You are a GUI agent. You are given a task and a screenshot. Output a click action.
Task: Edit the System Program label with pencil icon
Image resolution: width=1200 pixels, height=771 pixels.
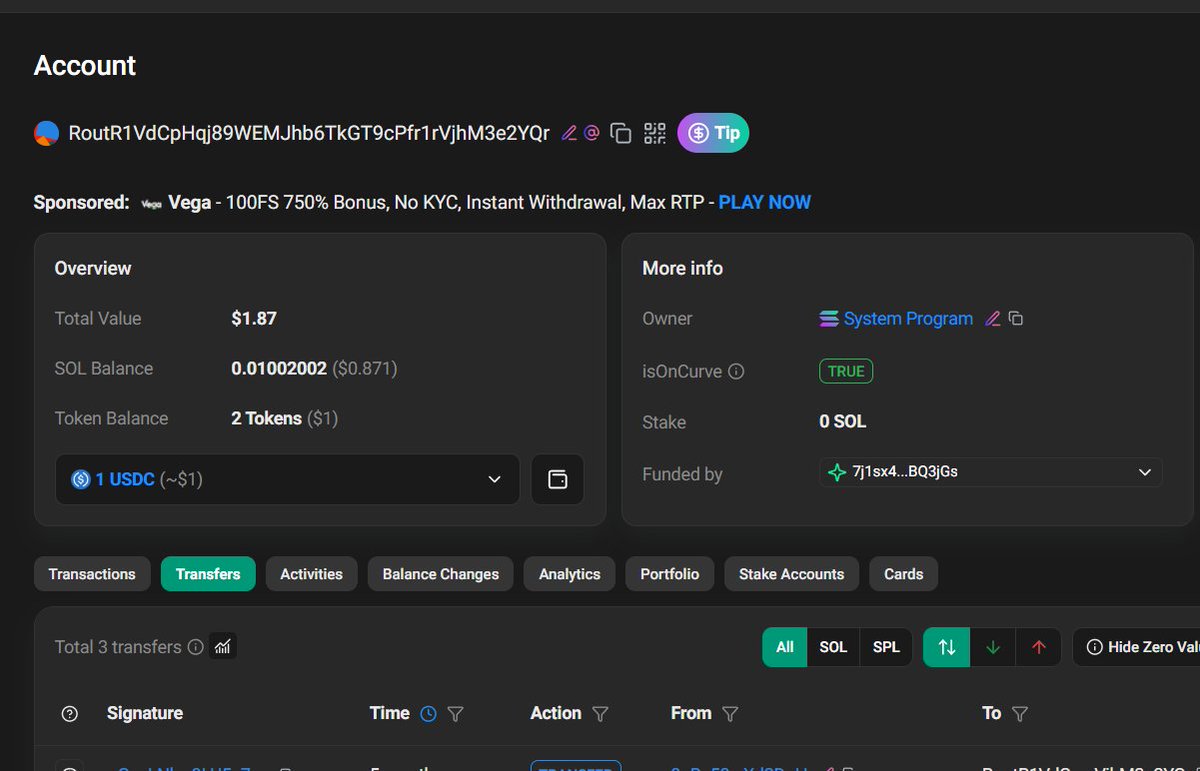992,318
